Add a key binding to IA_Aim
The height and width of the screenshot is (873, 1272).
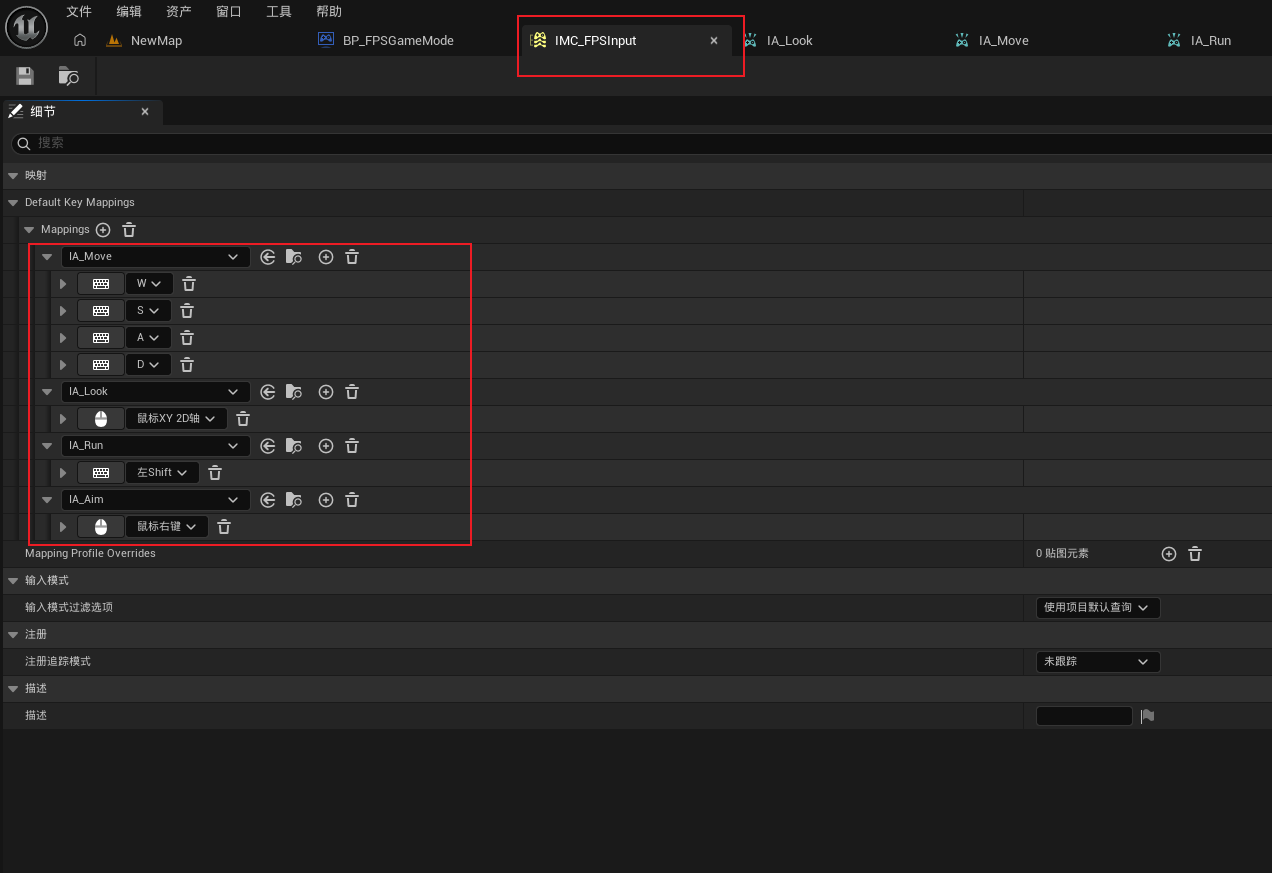click(326, 500)
